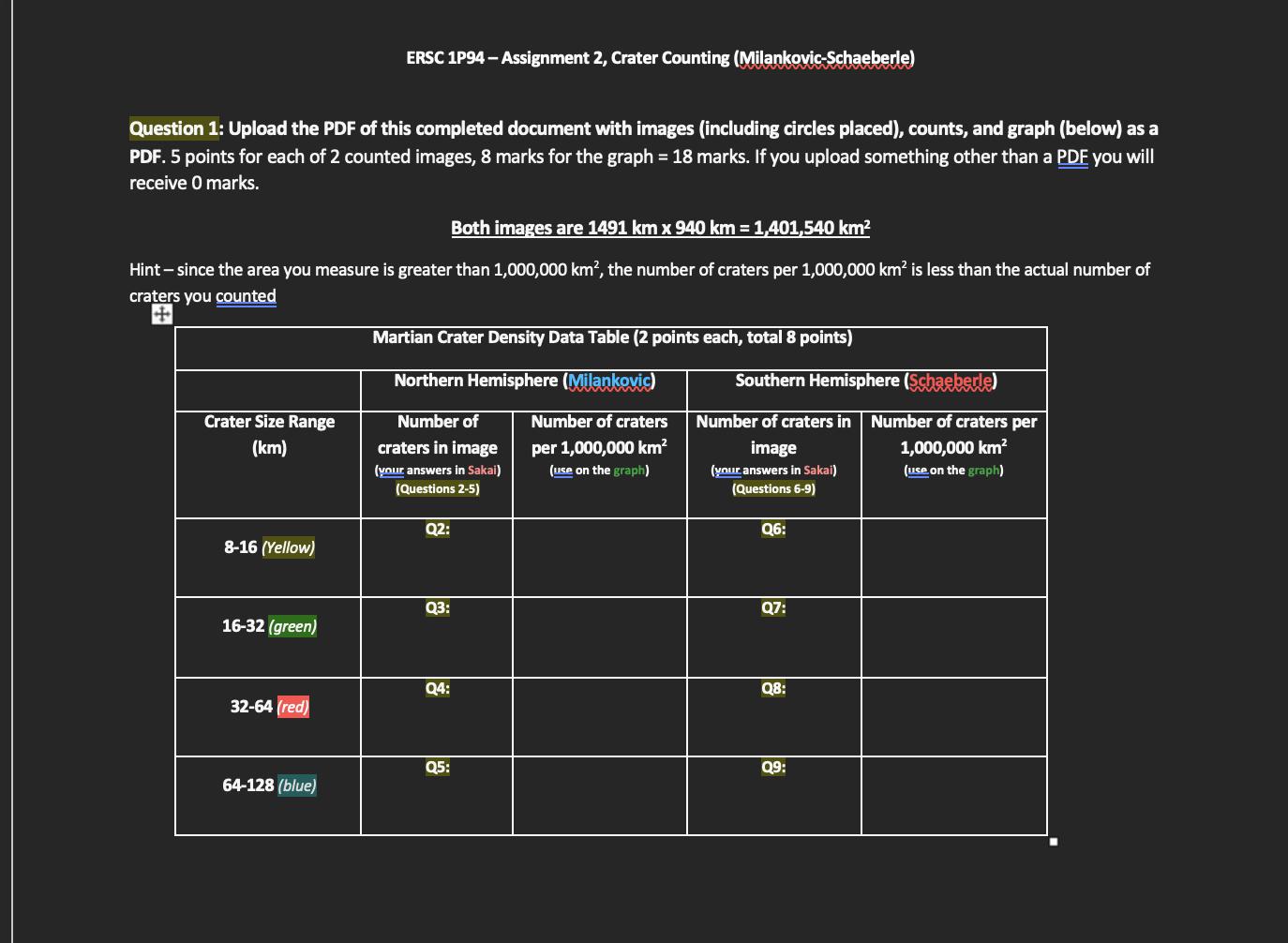Screen dimensions: 1288x943
Task: Click the red 'Schaeberle' word in table header
Action: pos(951,381)
